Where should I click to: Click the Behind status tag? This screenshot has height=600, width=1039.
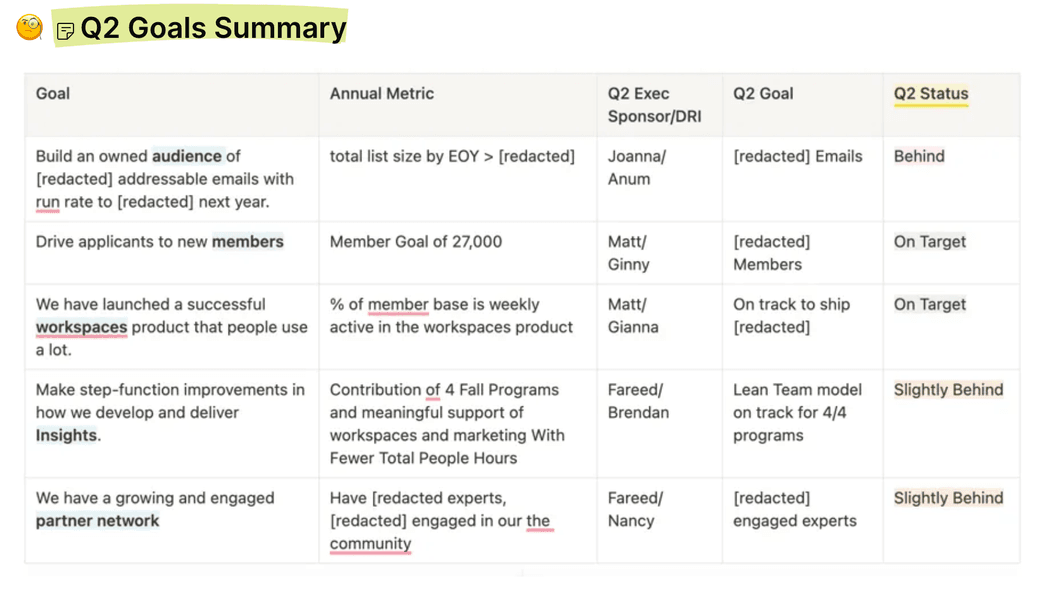point(919,156)
